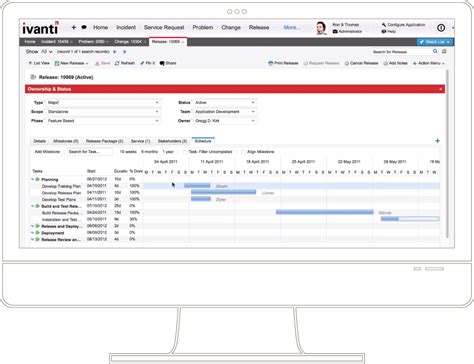Set Gantt view to 1 year
Viewport: 474px width, 364px height.
(x=168, y=152)
